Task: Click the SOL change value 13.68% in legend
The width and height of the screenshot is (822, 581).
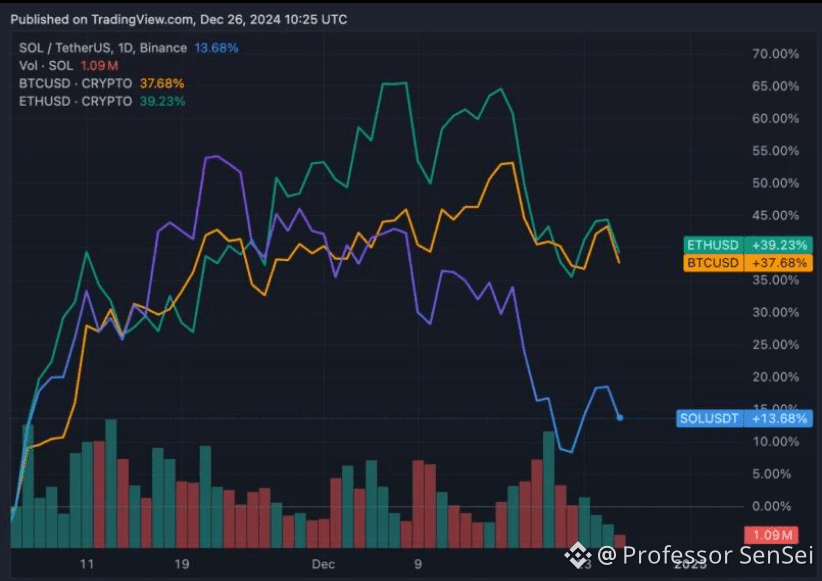Action: tap(217, 48)
